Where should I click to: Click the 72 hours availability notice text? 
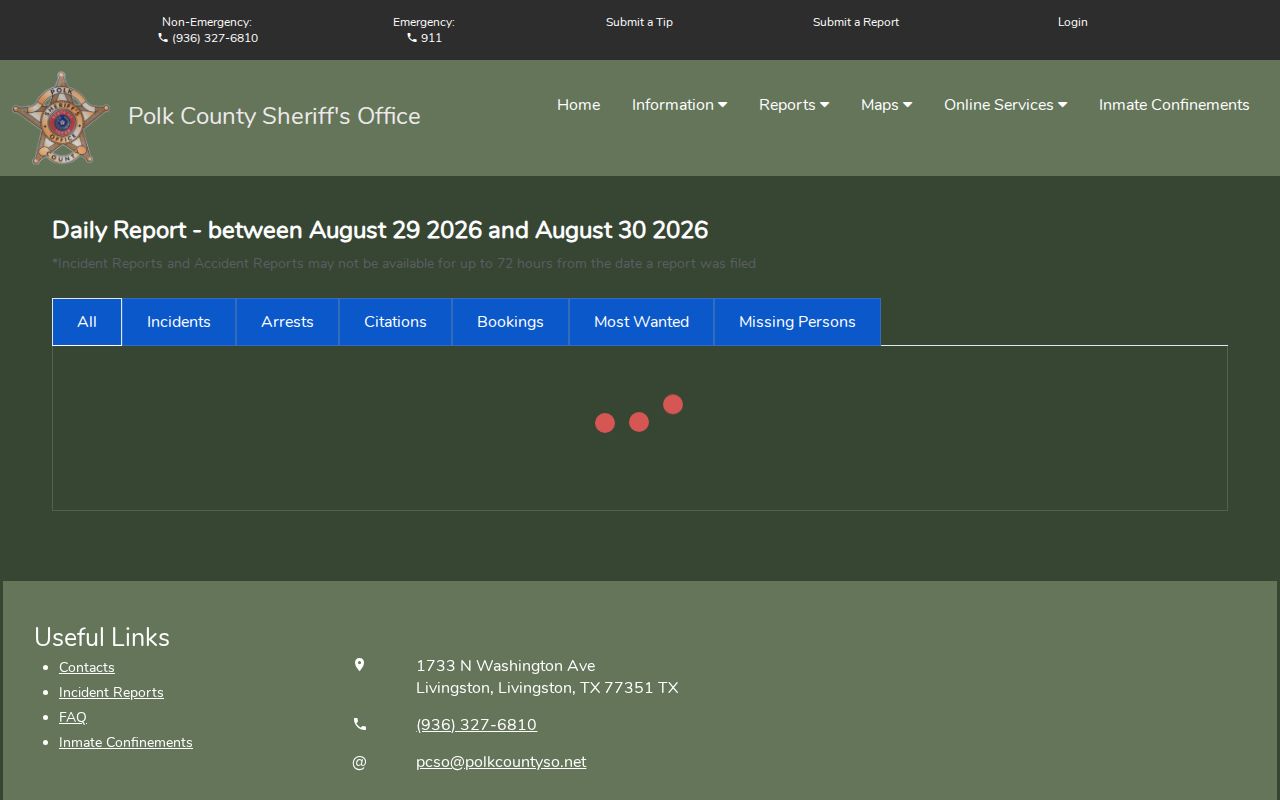(405, 264)
